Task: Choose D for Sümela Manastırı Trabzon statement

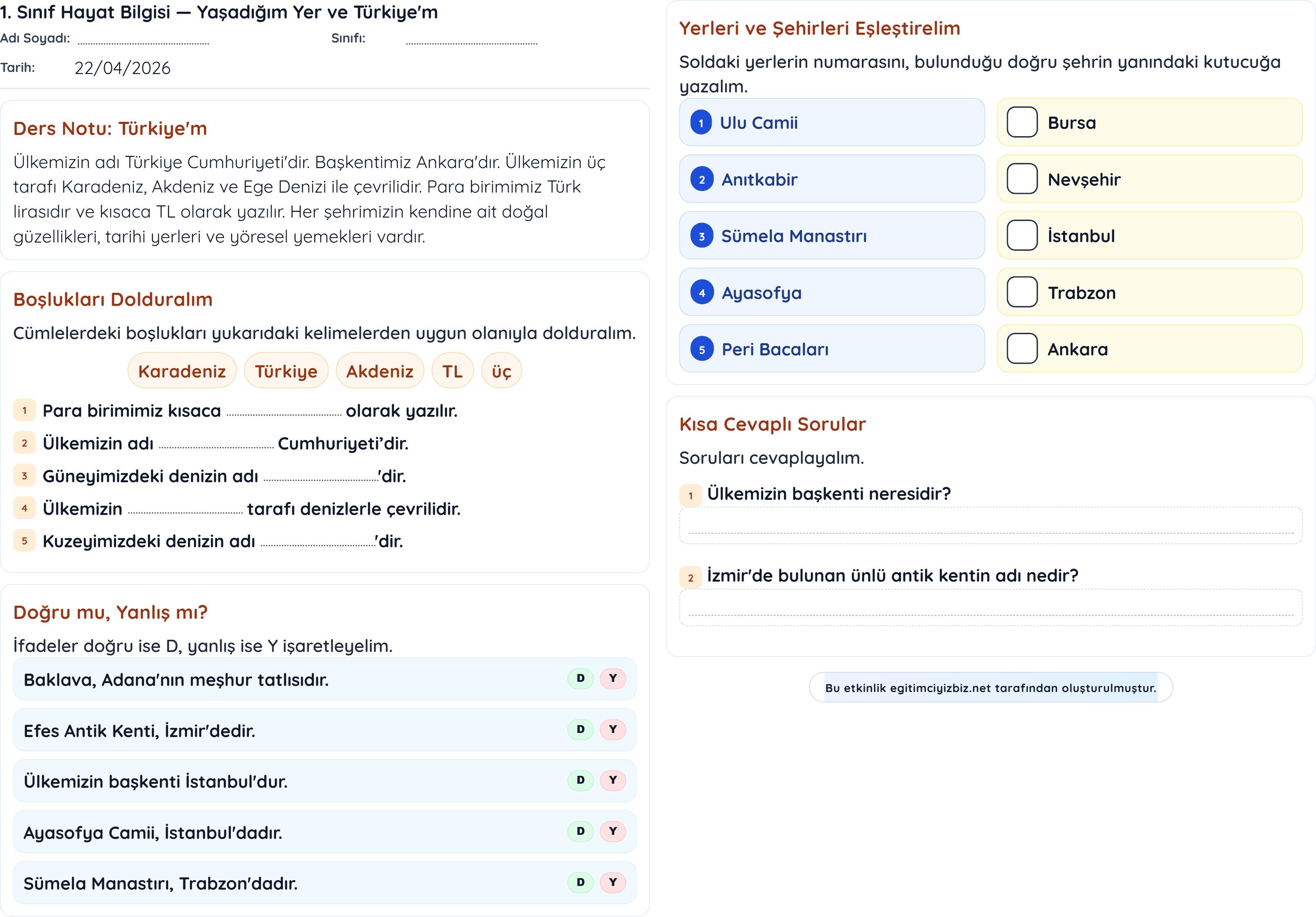Action: (x=580, y=882)
